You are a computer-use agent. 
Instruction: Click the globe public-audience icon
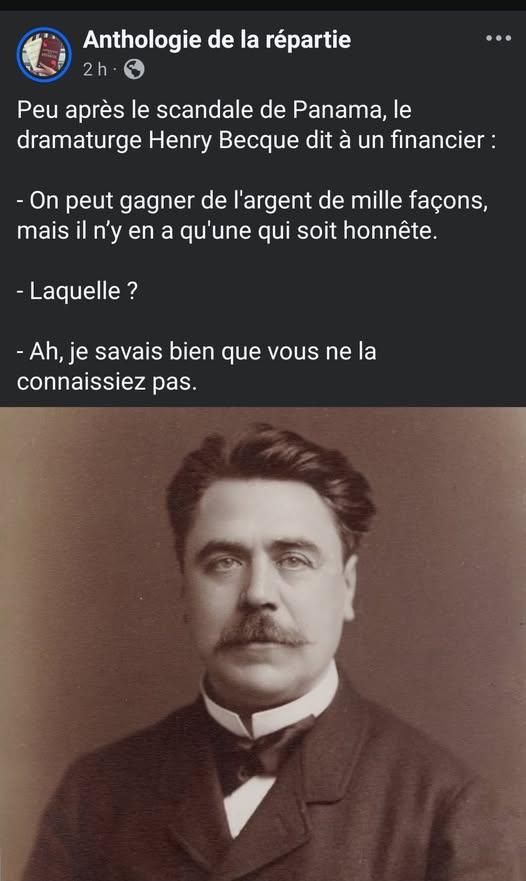(x=134, y=69)
